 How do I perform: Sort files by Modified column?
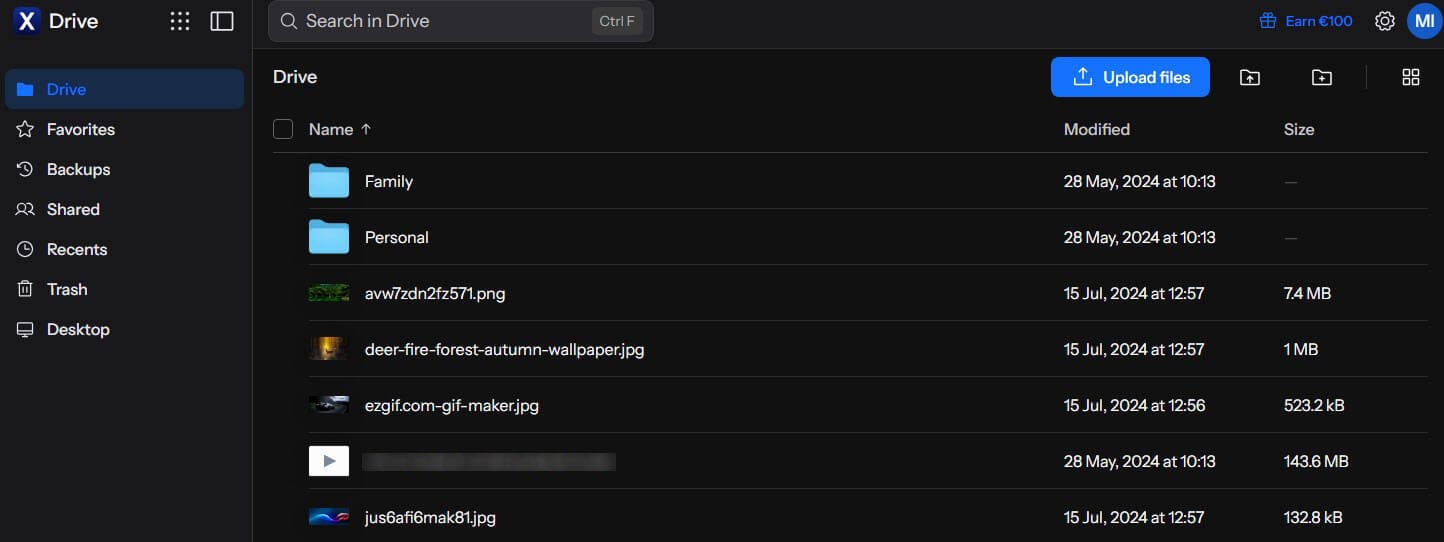(1097, 129)
